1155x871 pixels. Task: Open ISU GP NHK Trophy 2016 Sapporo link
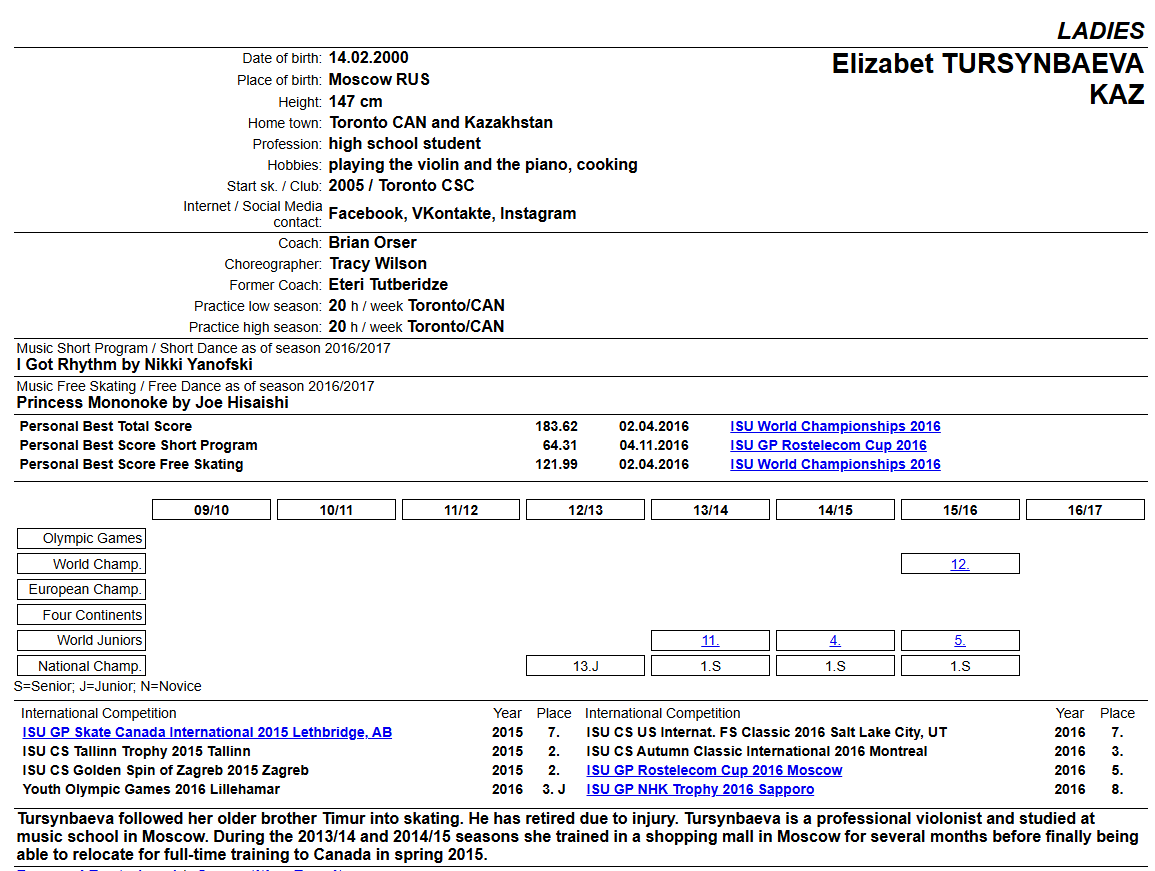(x=700, y=789)
